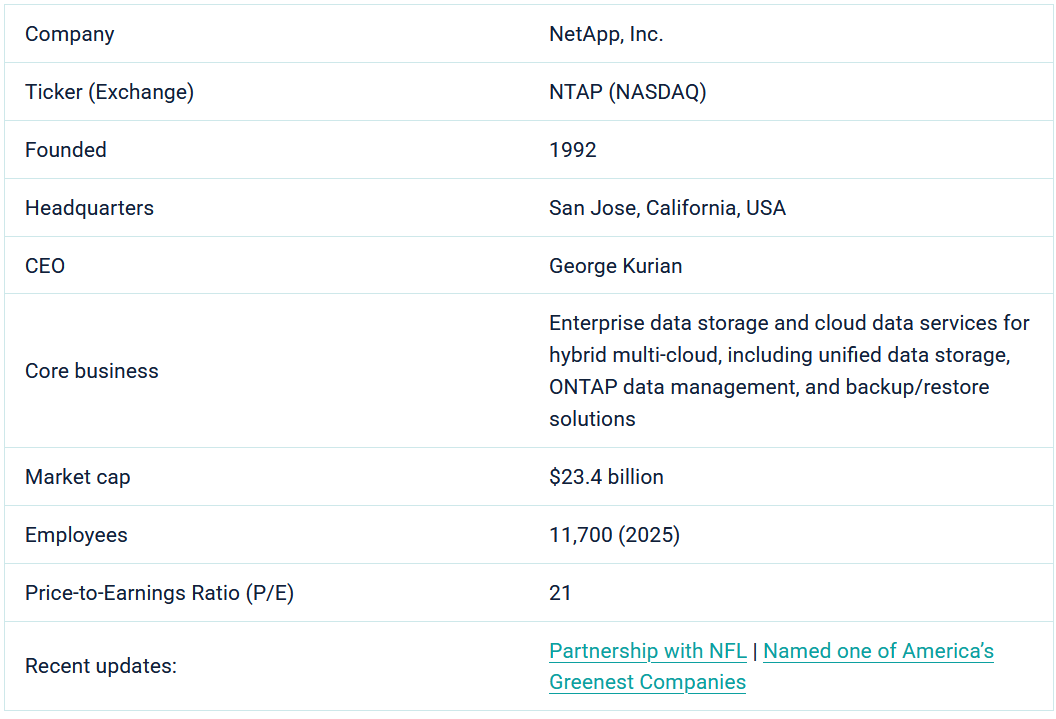Click the NetApp, Inc. company name cell

pos(606,34)
